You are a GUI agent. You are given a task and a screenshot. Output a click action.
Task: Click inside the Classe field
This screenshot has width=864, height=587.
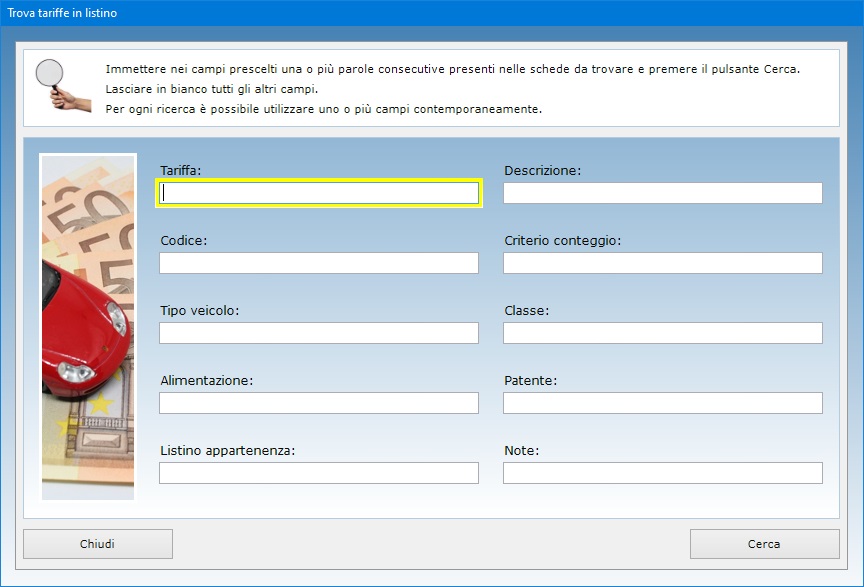point(662,333)
